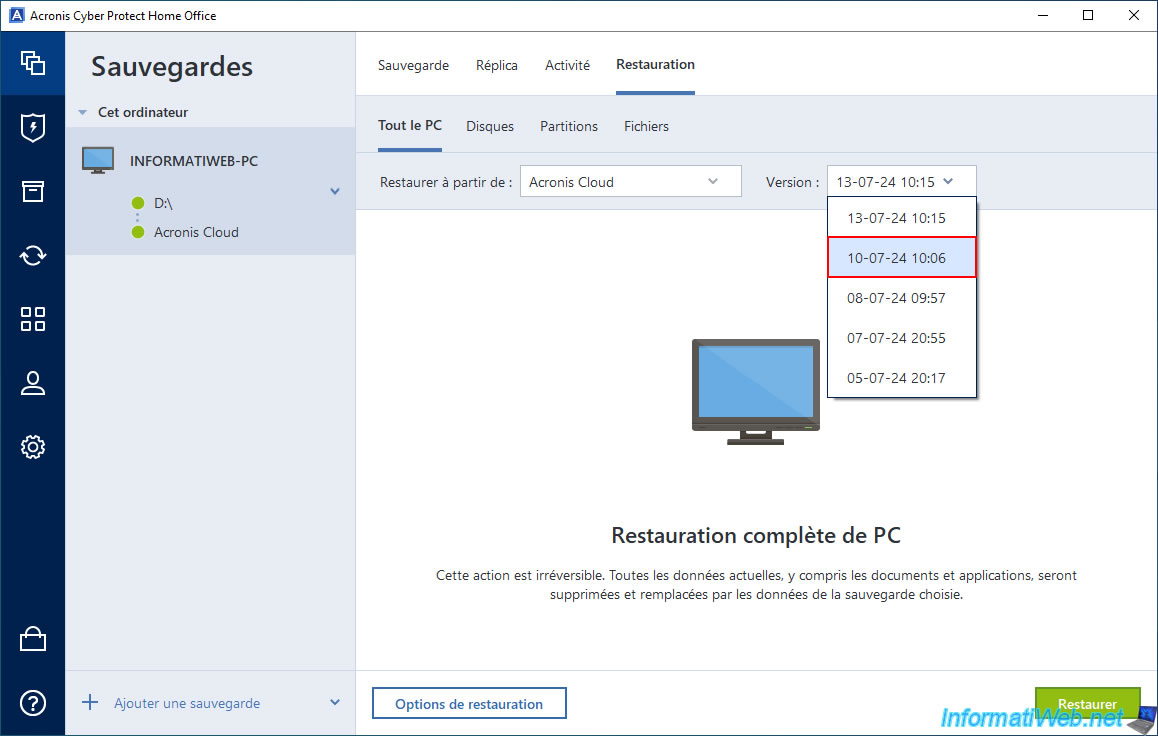Click Options de restauration button

(x=469, y=703)
